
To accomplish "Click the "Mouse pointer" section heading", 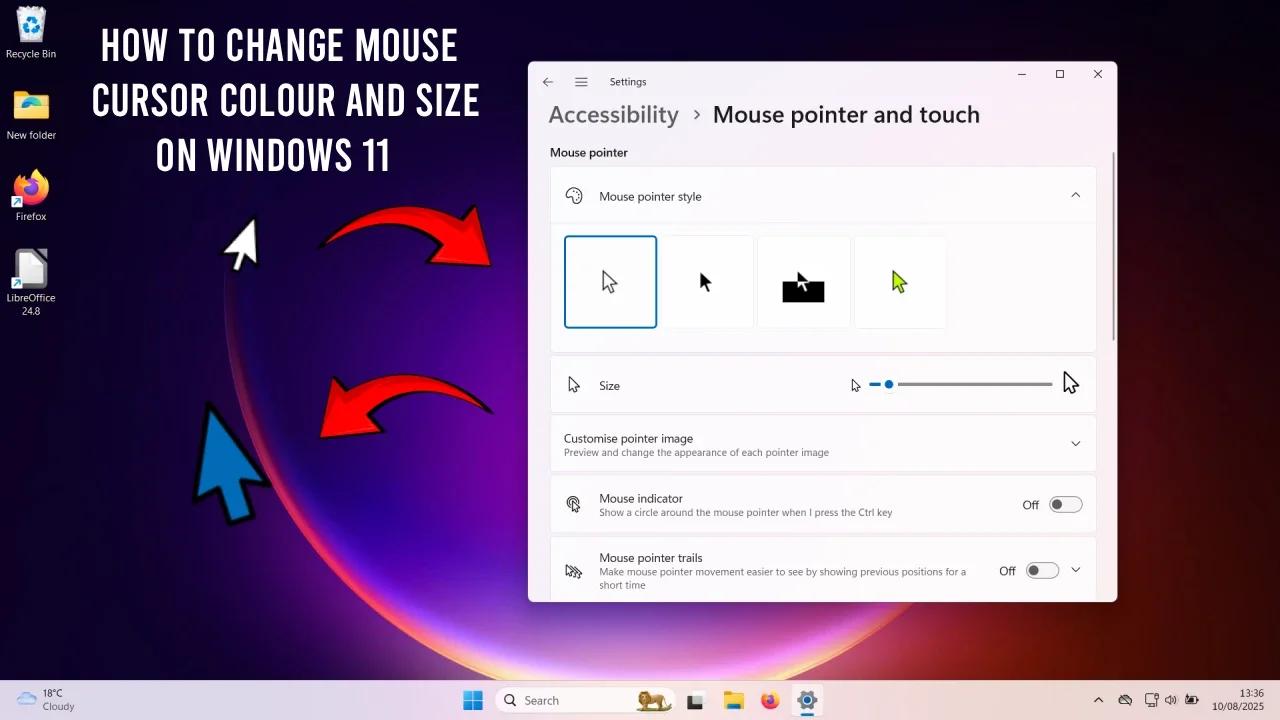I will click(x=589, y=153).
